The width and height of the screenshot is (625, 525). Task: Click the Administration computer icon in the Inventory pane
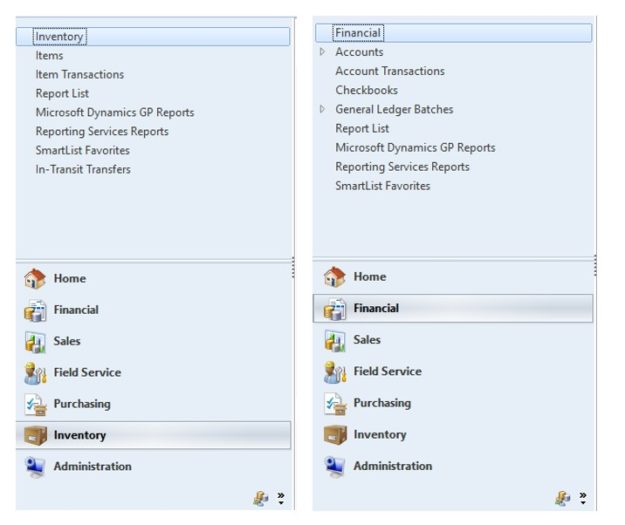35,467
